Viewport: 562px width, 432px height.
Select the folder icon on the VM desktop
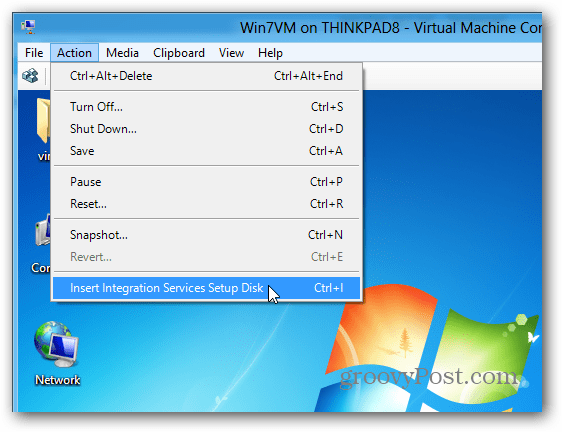click(x=44, y=122)
